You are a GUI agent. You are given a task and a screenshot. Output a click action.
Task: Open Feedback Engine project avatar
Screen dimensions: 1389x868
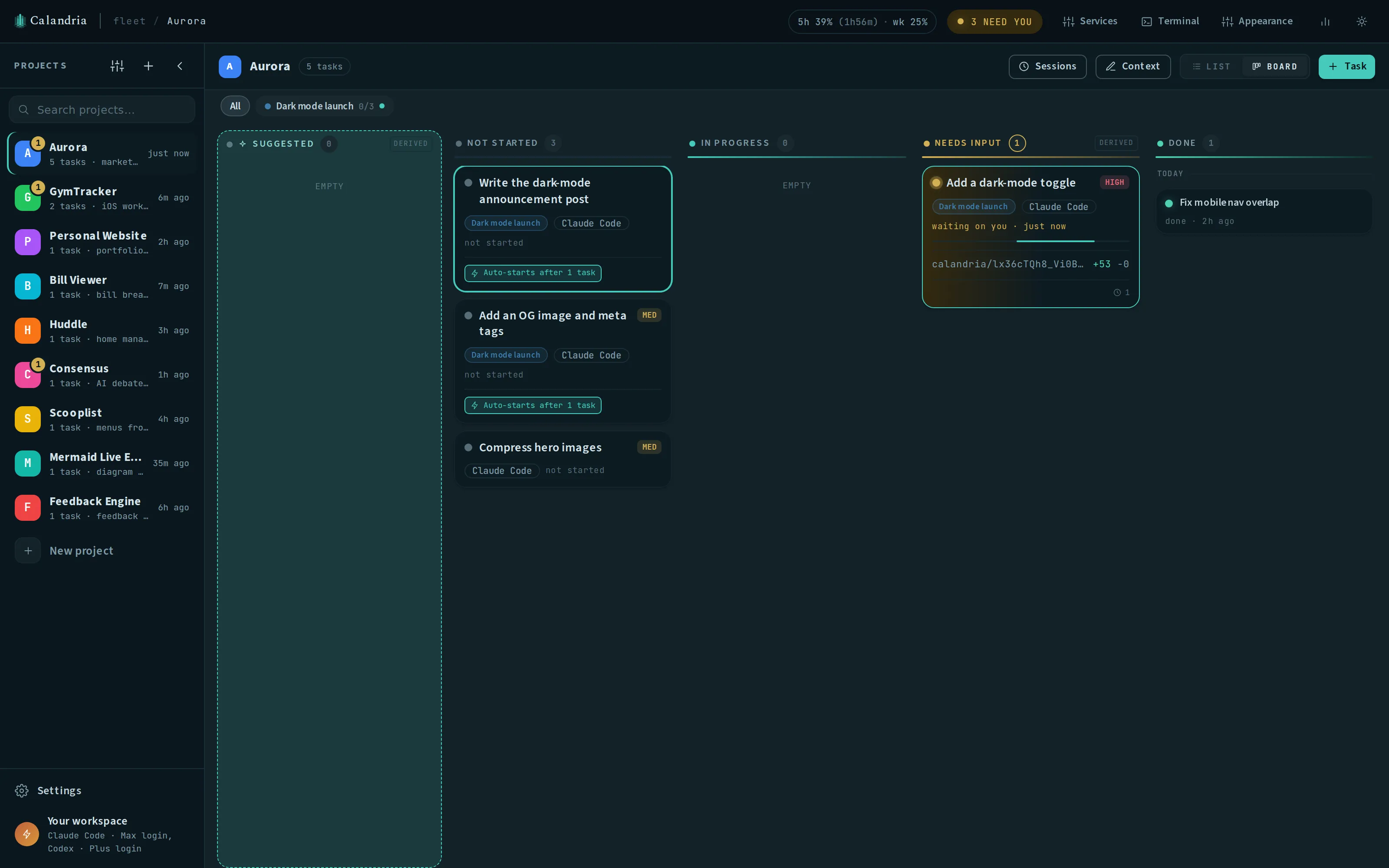pyautogui.click(x=27, y=507)
